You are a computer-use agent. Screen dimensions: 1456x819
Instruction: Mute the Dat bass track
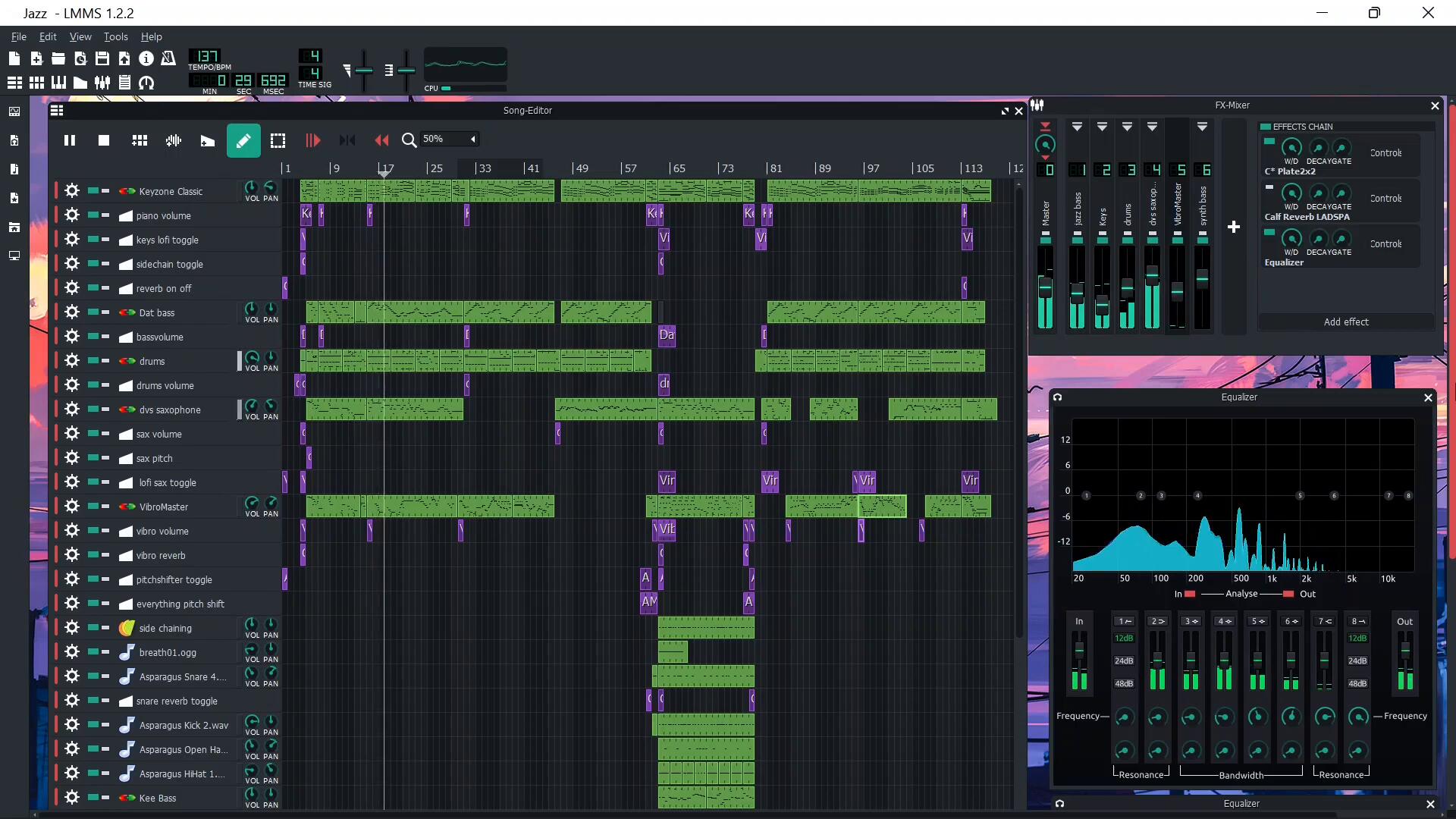click(x=93, y=312)
